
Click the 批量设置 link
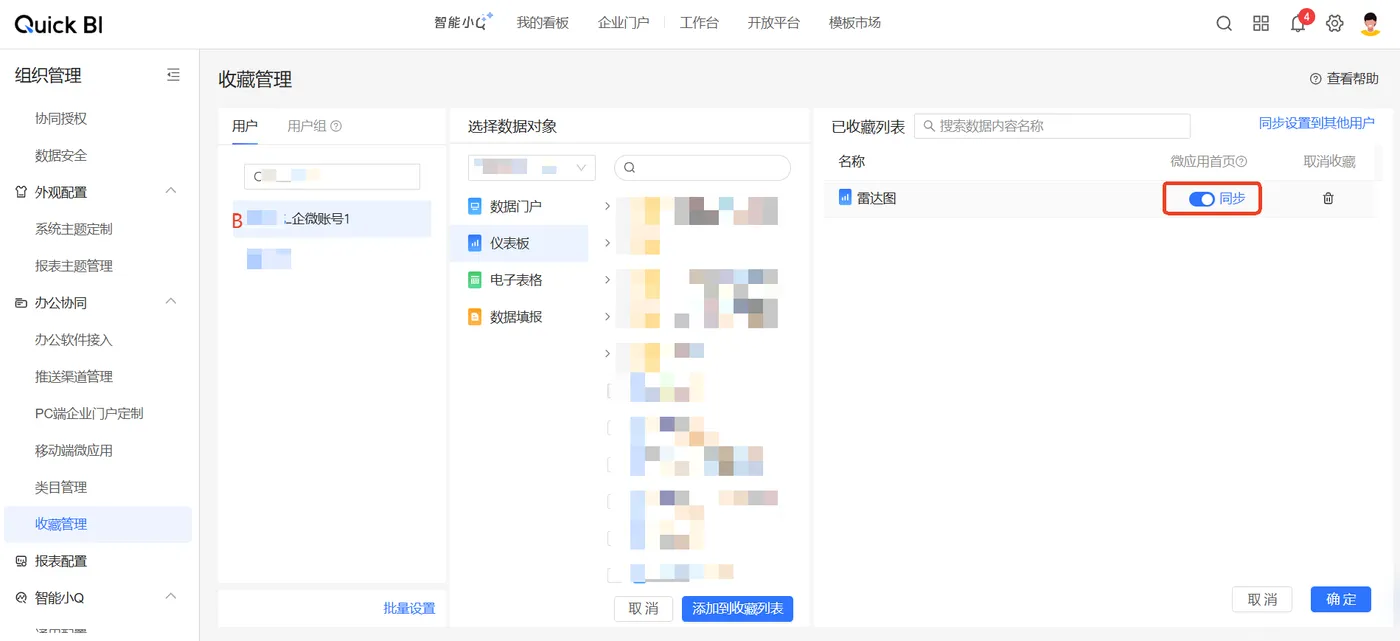(409, 608)
